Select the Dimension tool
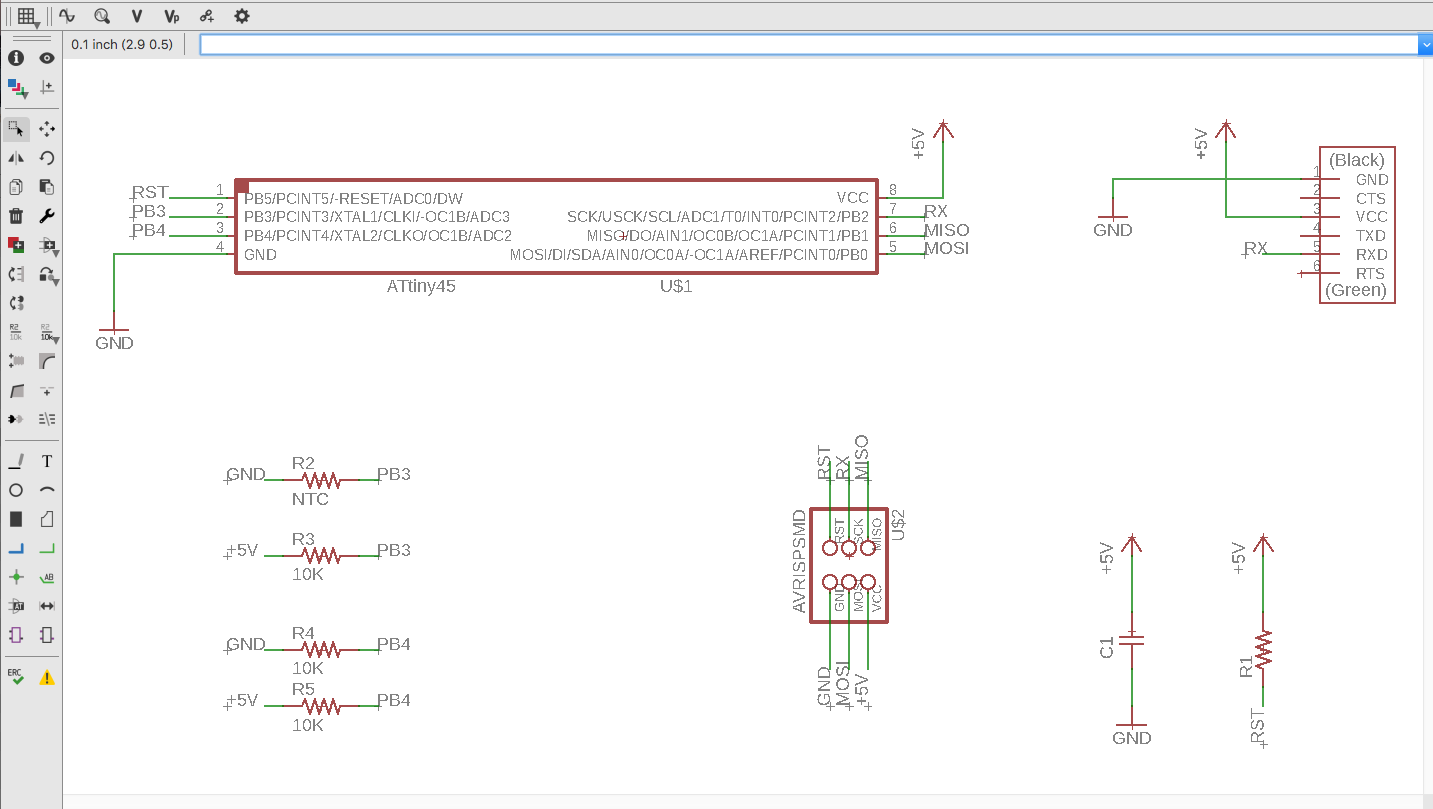The width and height of the screenshot is (1433, 809). (x=46, y=606)
